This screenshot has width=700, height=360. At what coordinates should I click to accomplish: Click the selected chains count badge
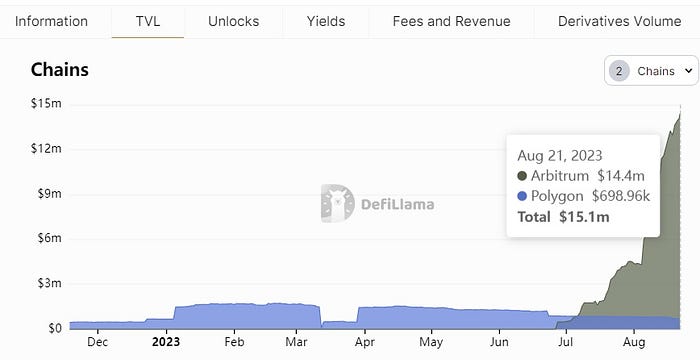(x=619, y=71)
